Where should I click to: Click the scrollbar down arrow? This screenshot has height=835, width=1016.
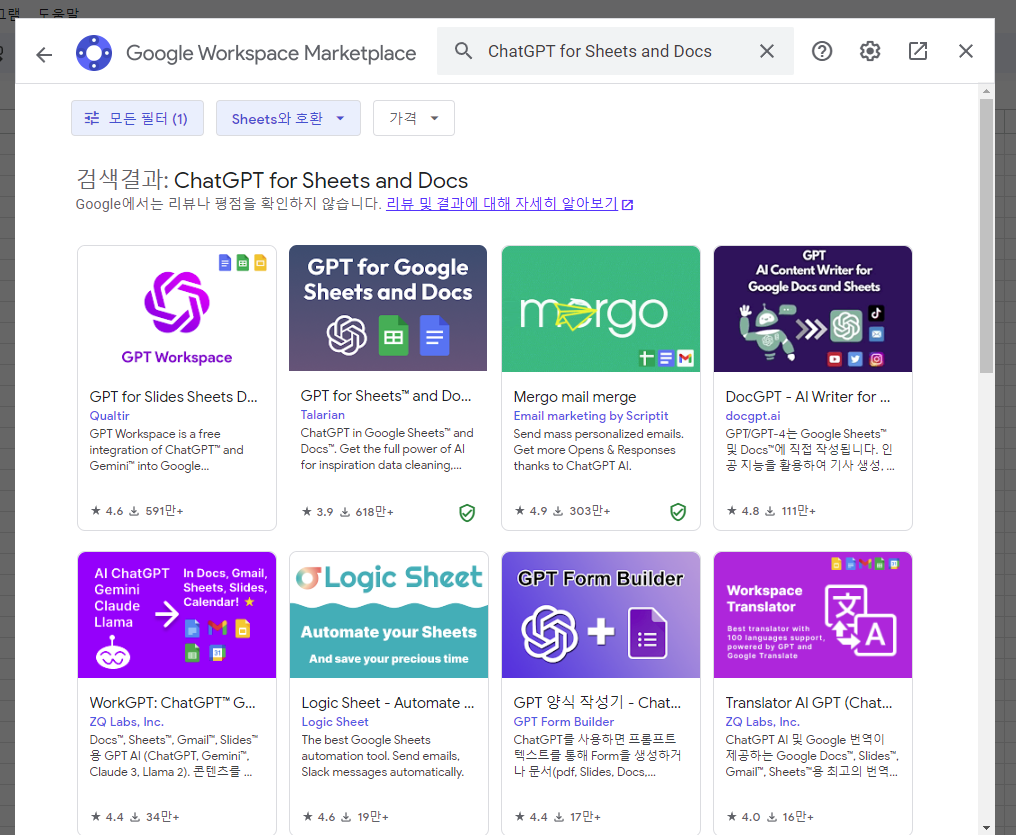(986, 827)
